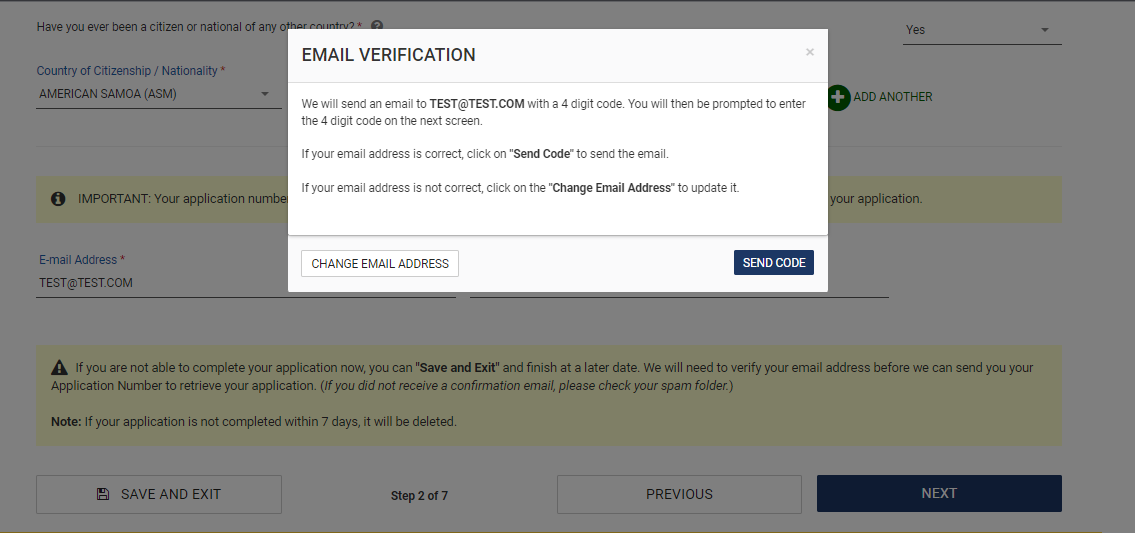Focus the E-mail Address input field
The width and height of the screenshot is (1135, 533).
[245, 283]
